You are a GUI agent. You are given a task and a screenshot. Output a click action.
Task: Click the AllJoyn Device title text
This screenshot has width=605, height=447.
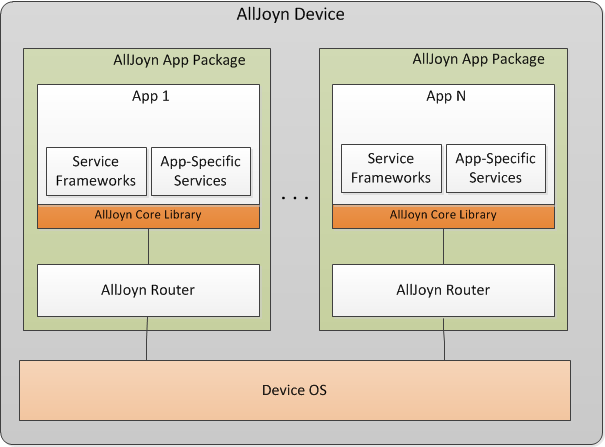coord(290,15)
